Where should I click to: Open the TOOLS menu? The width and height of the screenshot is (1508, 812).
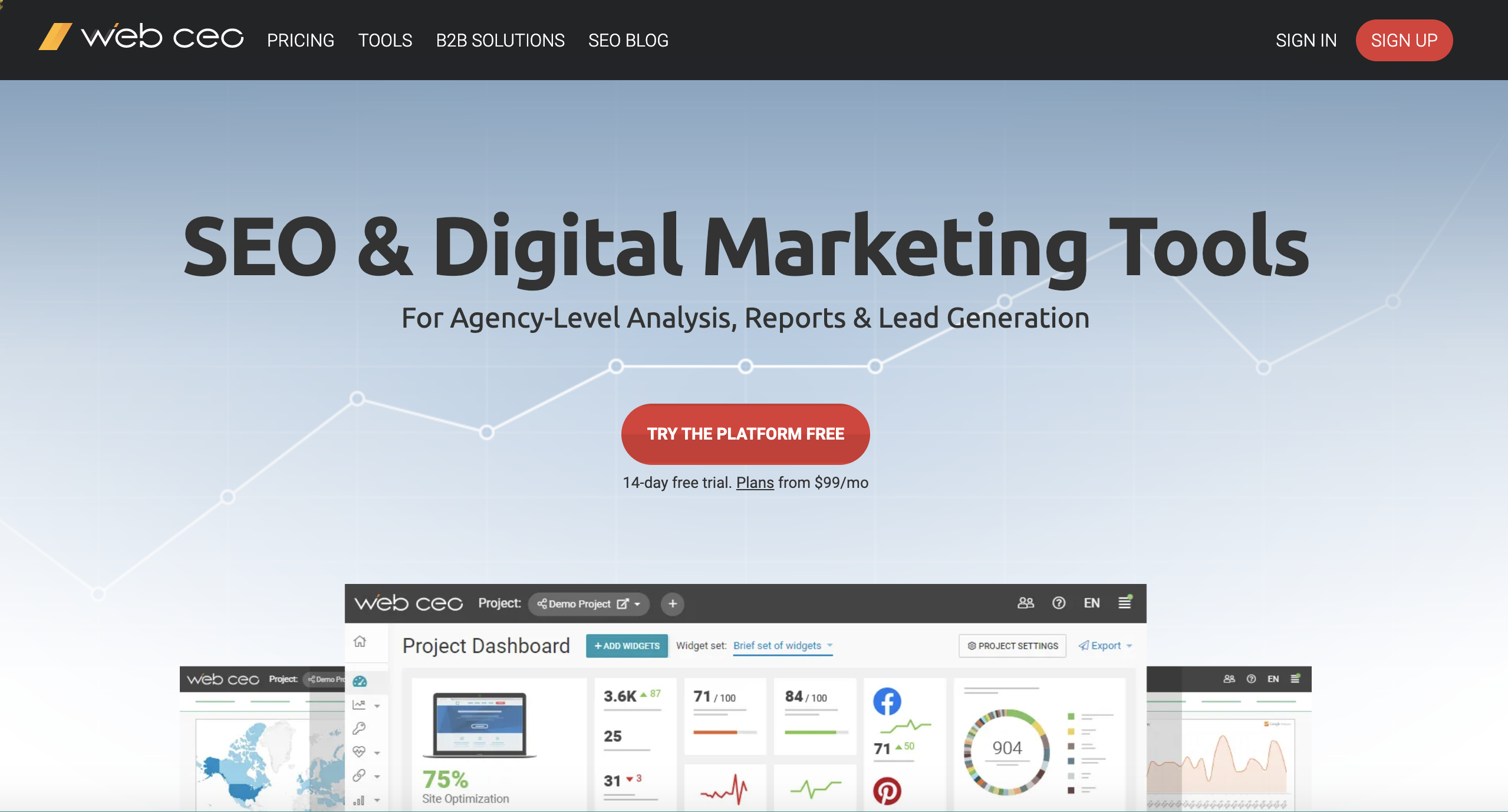pyautogui.click(x=385, y=40)
